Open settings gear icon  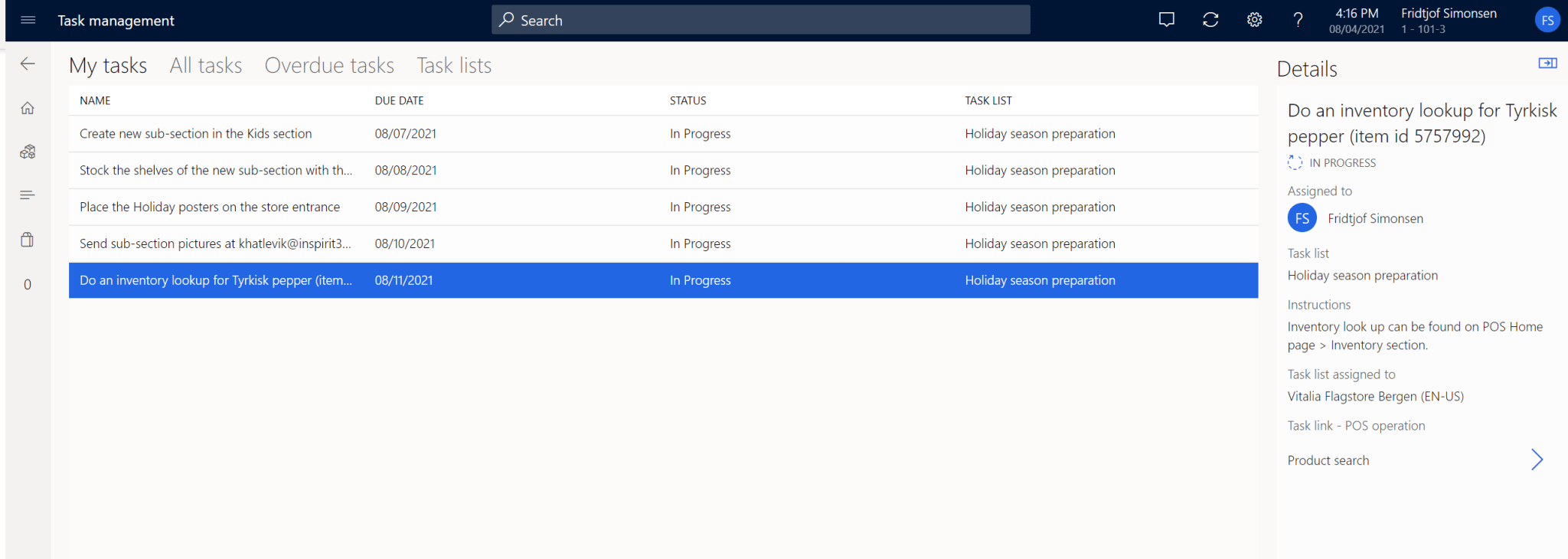point(1254,20)
